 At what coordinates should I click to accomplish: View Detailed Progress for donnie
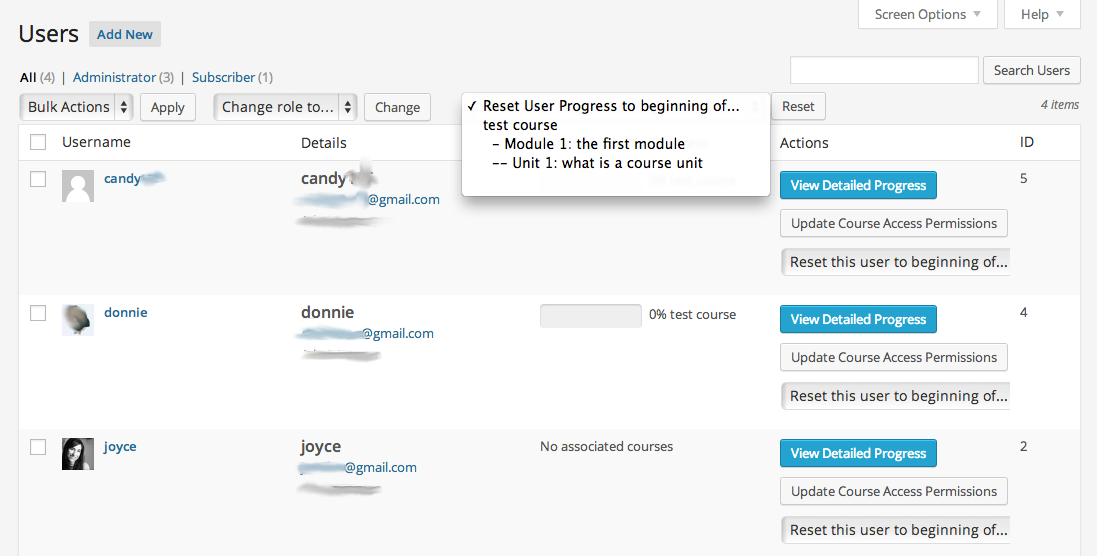pyautogui.click(x=858, y=319)
